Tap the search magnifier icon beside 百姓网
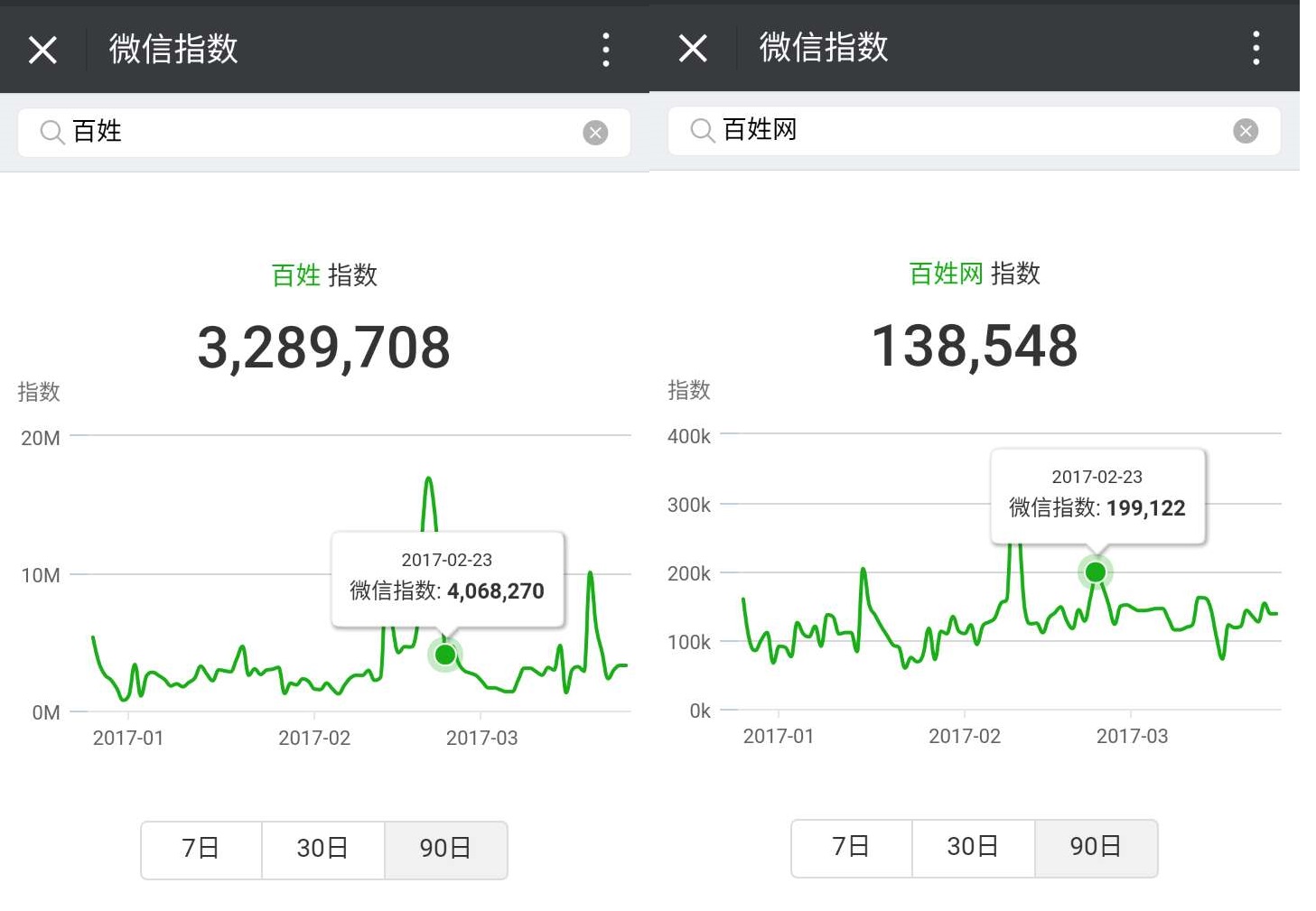This screenshot has height=911, width=1316. coord(703,130)
